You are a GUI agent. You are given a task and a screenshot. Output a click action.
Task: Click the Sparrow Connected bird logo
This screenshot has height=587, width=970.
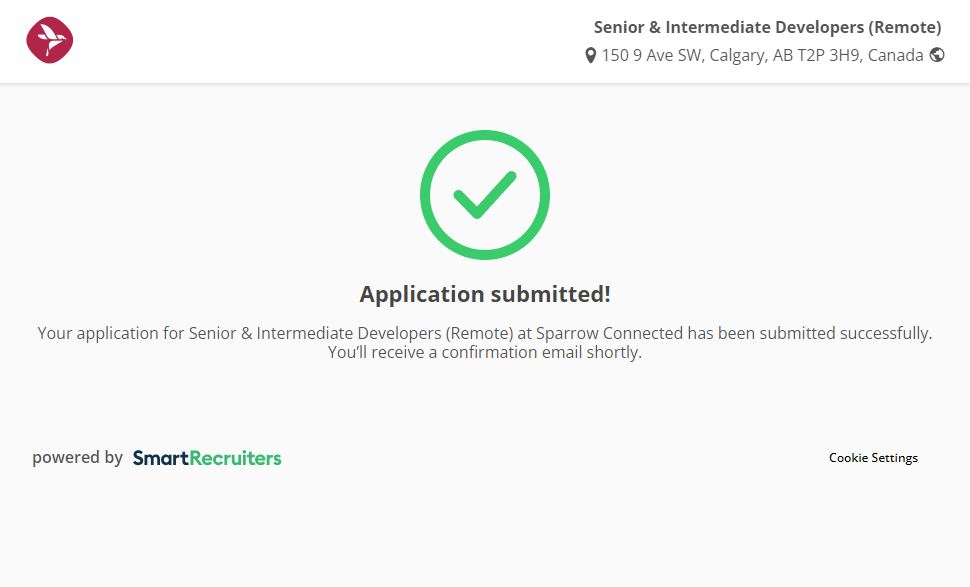coord(50,41)
